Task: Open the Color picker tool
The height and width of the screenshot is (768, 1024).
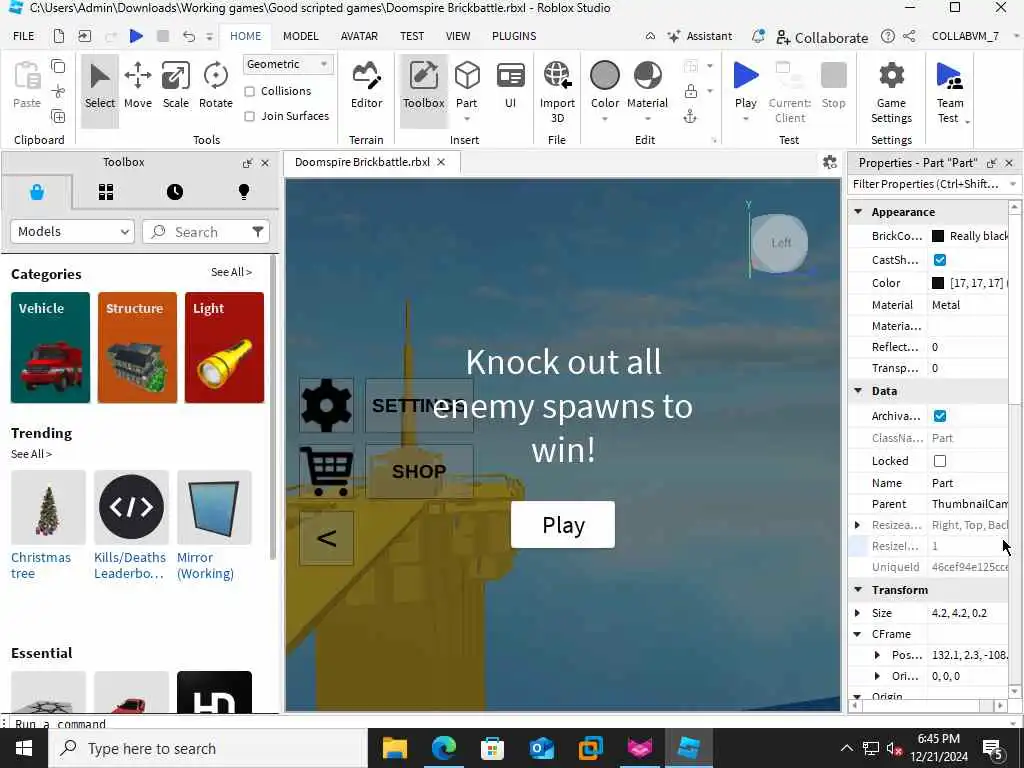Action: tap(605, 85)
